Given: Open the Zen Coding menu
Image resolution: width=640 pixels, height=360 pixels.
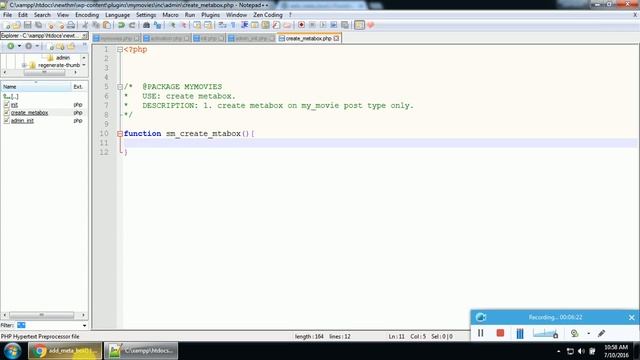Looking at the screenshot, I should pos(268,15).
